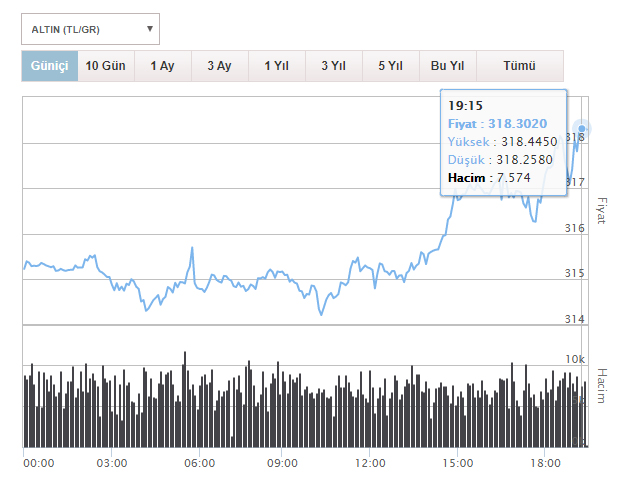This screenshot has width=621, height=494.
Task: Click the 15:00 time axis label
Action: coord(458,463)
